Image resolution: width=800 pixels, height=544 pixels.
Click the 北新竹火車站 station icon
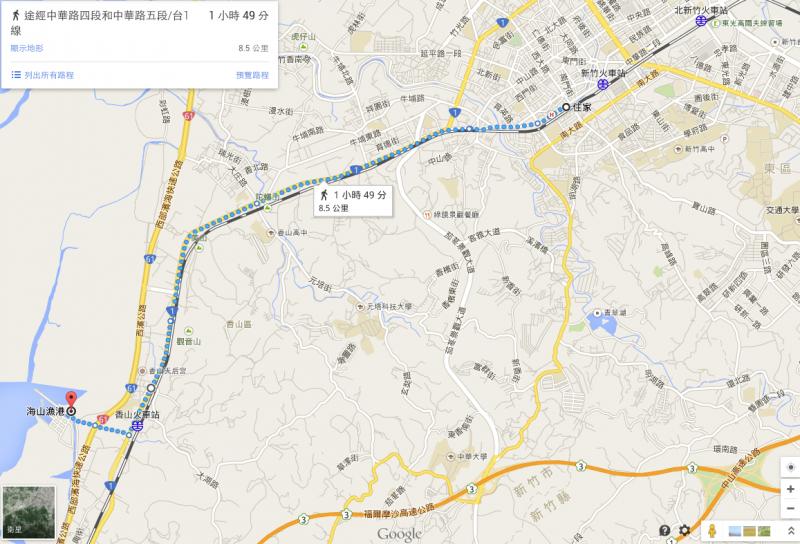point(703,20)
